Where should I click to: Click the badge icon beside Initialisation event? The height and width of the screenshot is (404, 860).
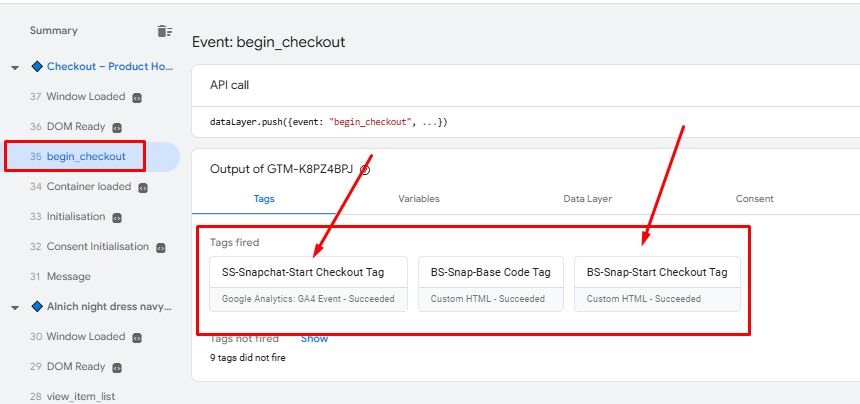pos(117,217)
